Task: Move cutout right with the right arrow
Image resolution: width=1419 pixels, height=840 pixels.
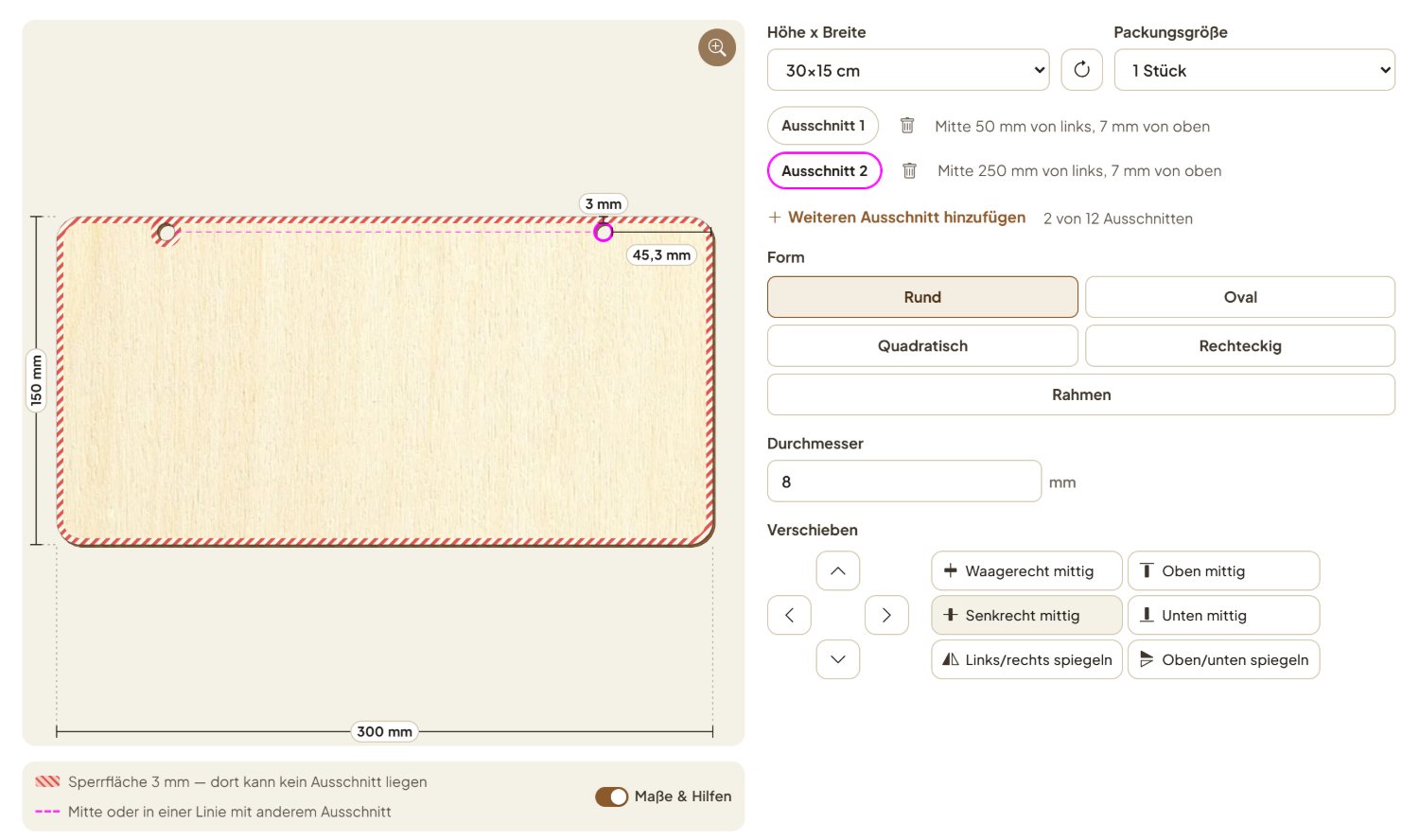Action: (886, 615)
